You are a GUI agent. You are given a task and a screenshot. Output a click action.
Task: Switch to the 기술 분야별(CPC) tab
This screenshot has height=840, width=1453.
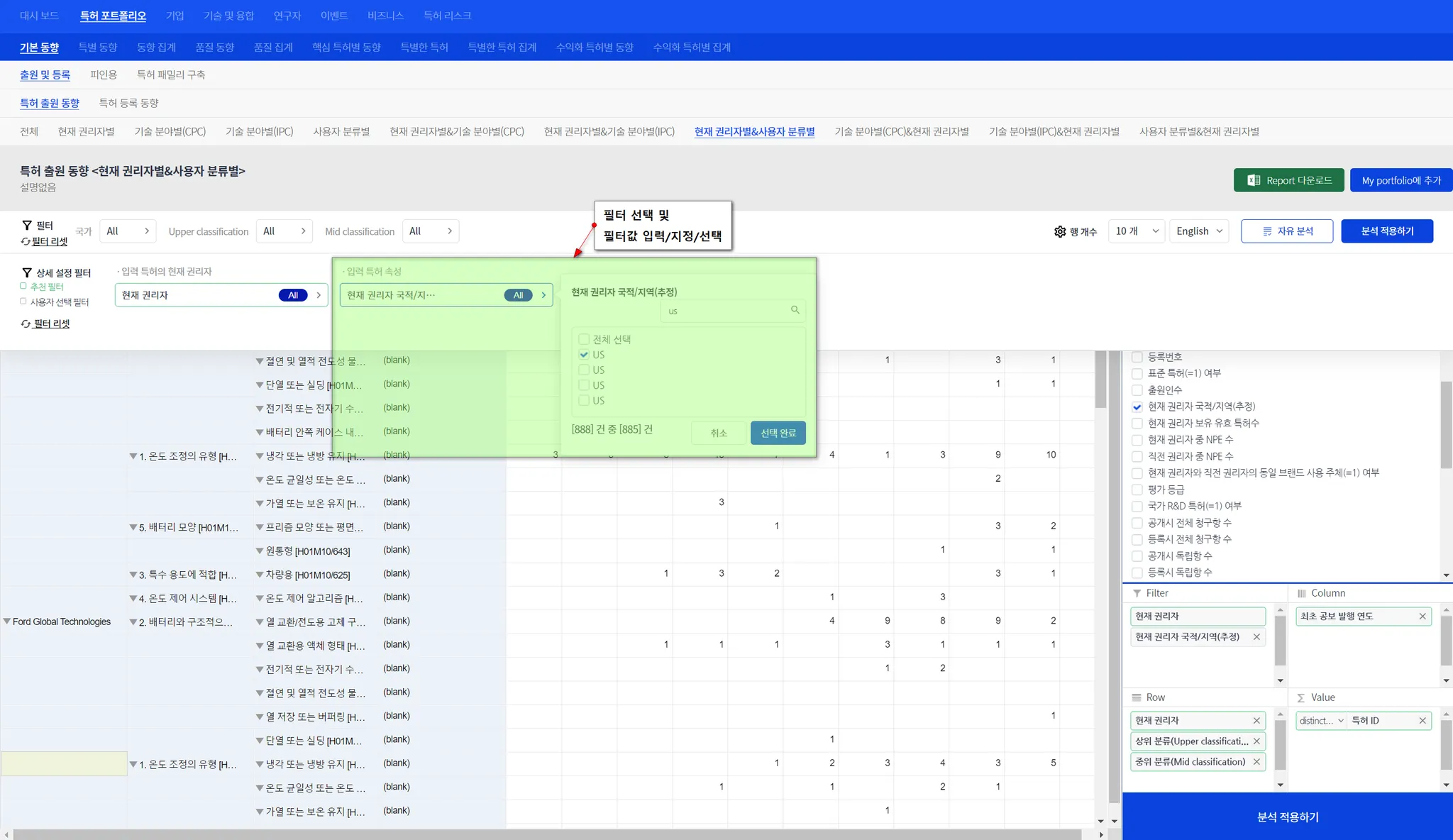pyautogui.click(x=170, y=131)
